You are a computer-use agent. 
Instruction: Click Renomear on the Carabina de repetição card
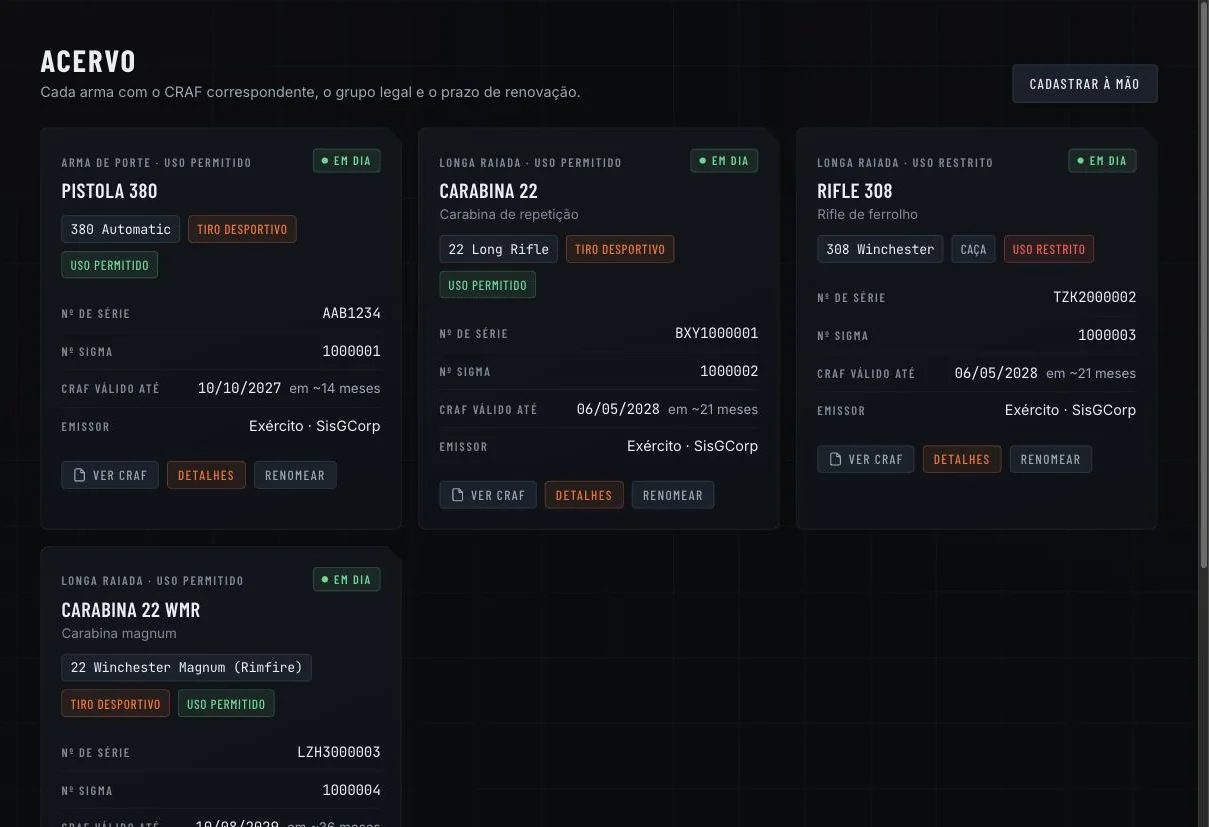tap(673, 495)
